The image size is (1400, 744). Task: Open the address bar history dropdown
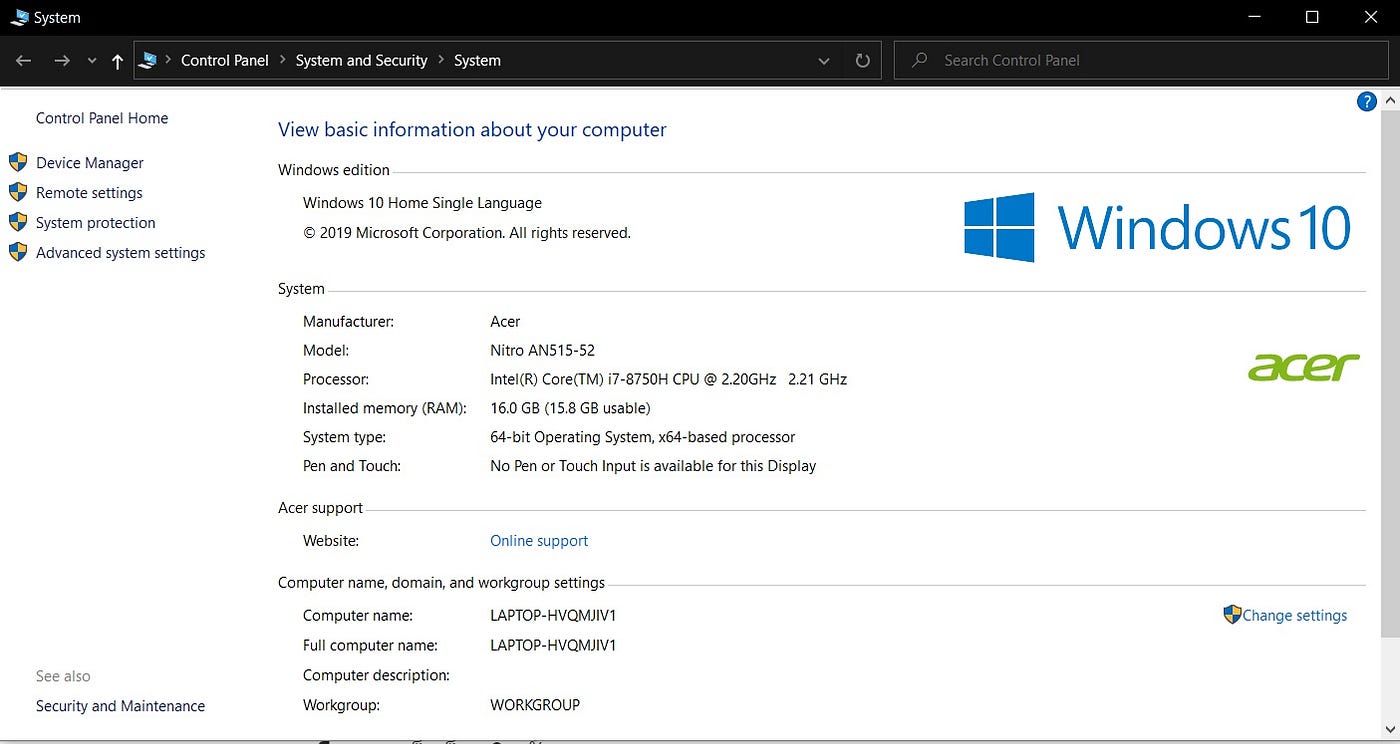pyautogui.click(x=823, y=60)
